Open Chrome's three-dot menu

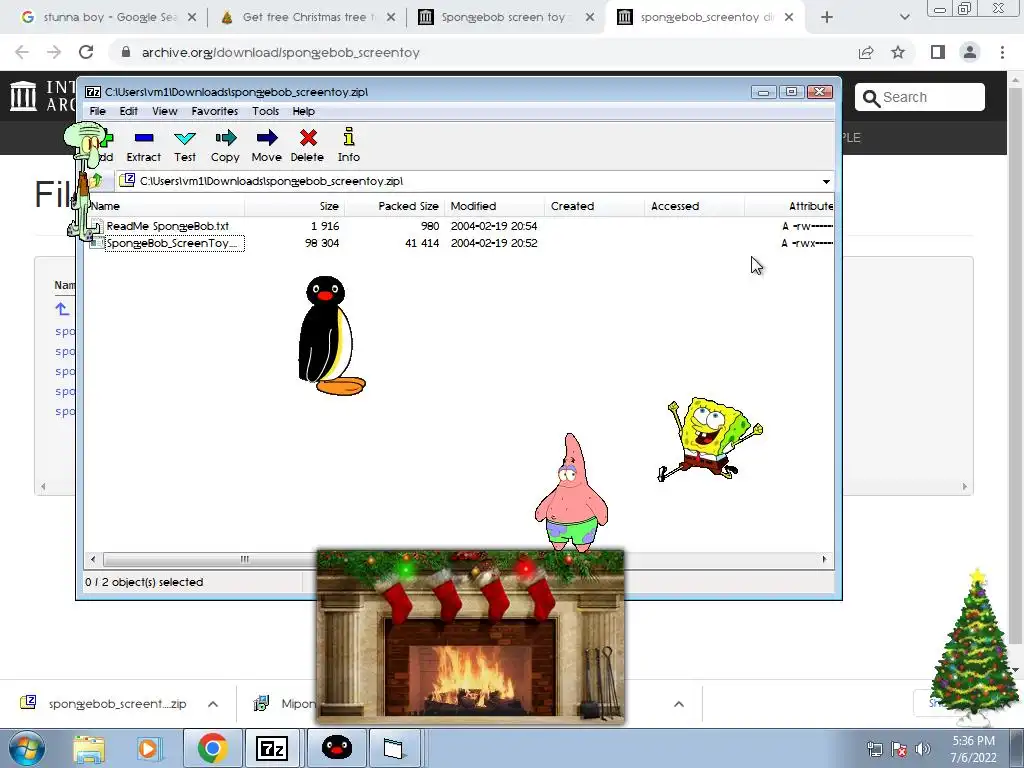coord(1002,52)
